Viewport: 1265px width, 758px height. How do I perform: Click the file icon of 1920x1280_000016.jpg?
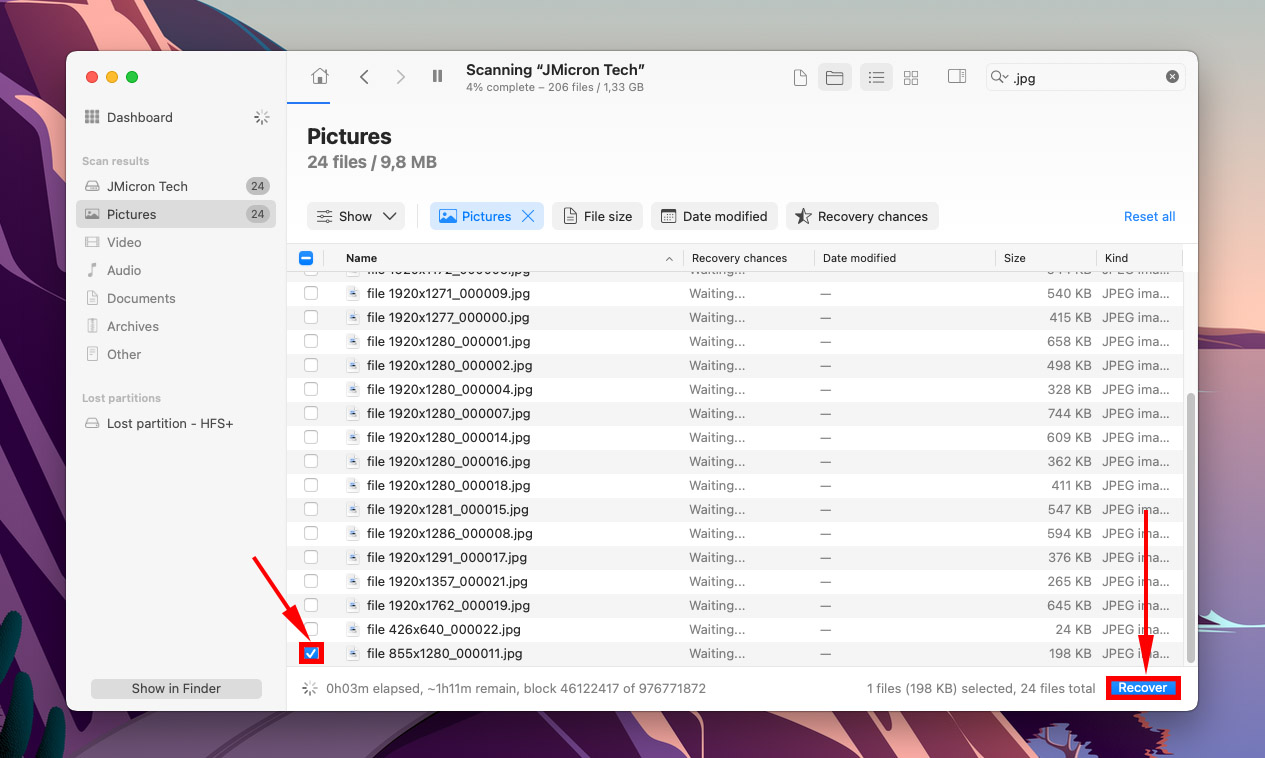point(352,461)
